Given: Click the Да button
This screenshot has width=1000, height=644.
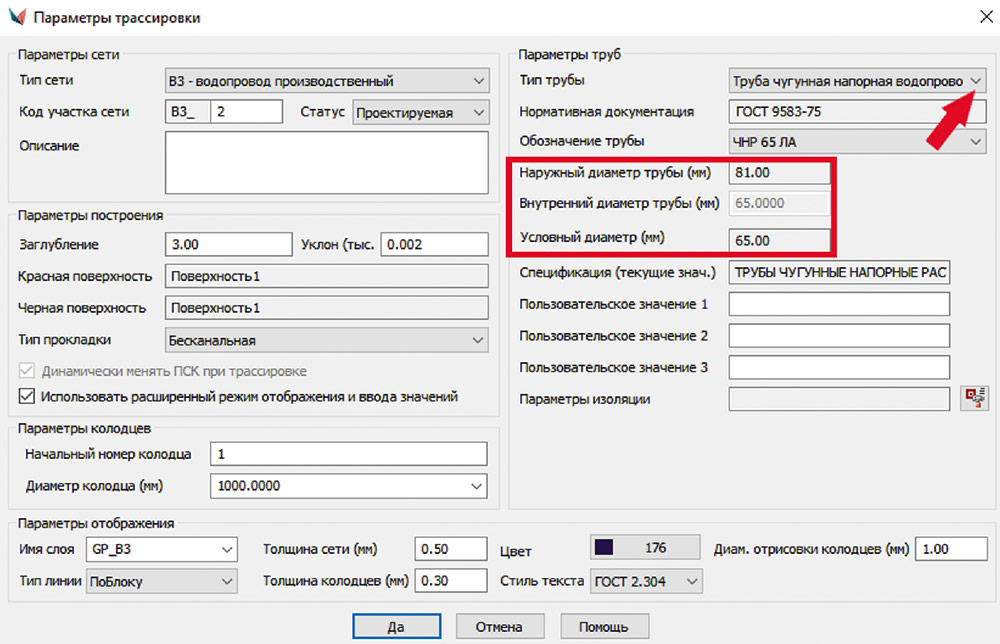Looking at the screenshot, I should (x=395, y=627).
